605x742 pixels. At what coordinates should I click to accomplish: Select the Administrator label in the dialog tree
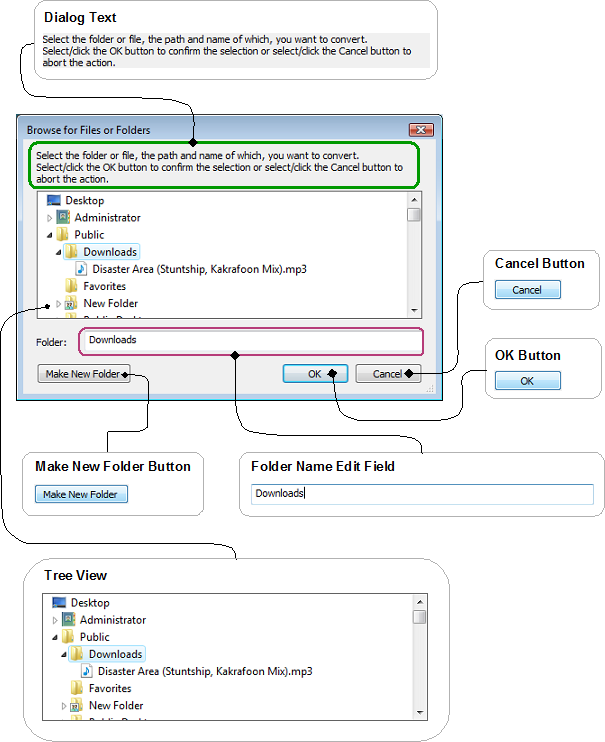107,218
